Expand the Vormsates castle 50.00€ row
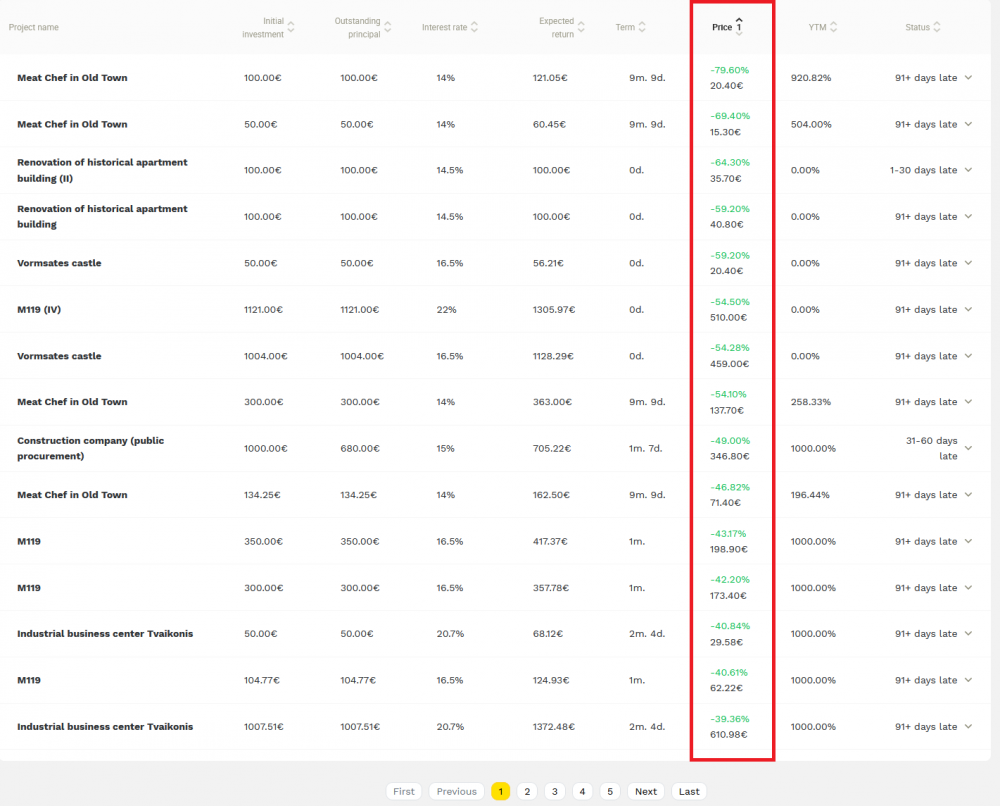 click(x=968, y=264)
